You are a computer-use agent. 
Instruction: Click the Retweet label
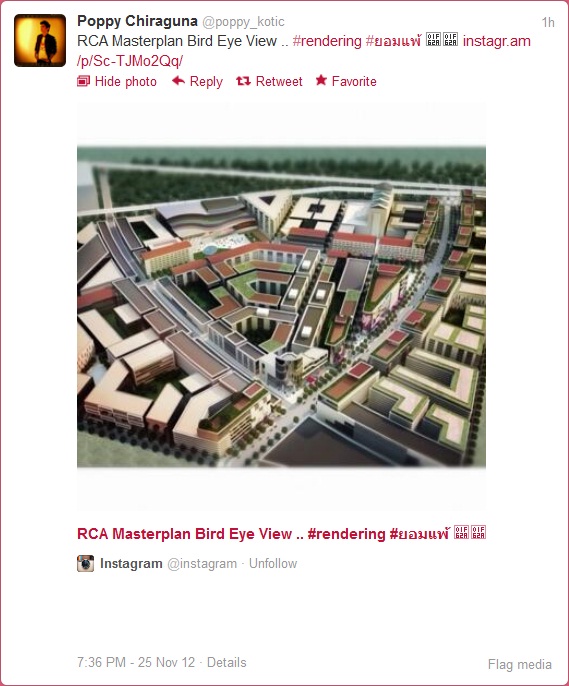pyautogui.click(x=279, y=81)
